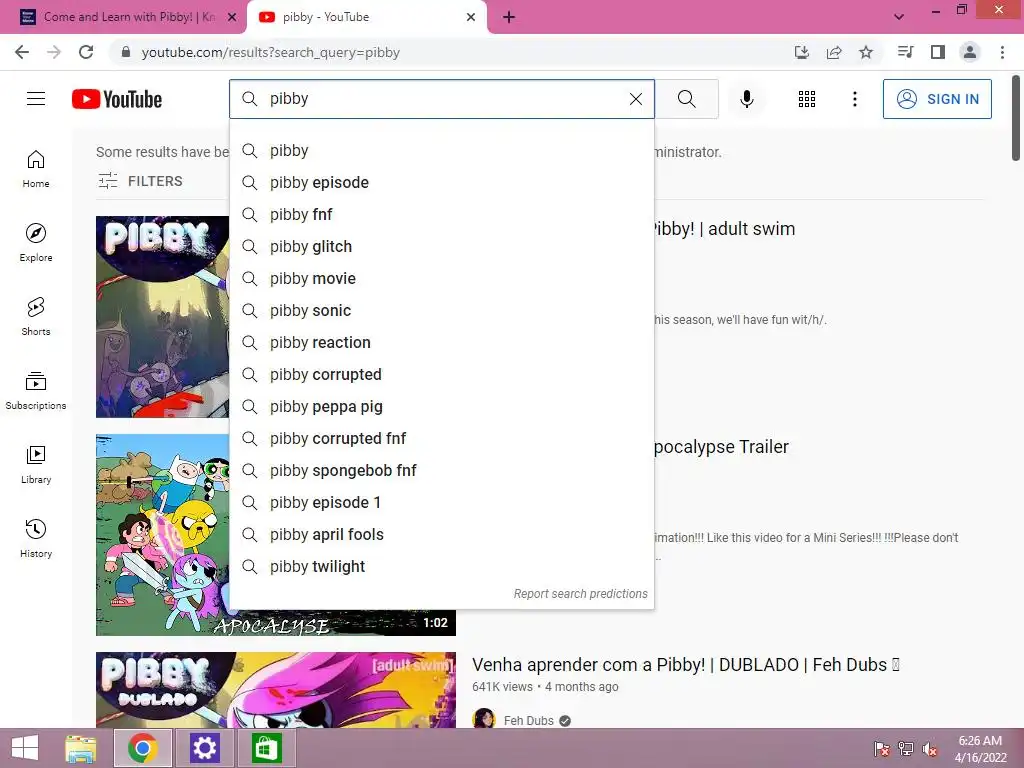Open the YouTube hamburger guide menu
The image size is (1024, 768).
(x=36, y=99)
